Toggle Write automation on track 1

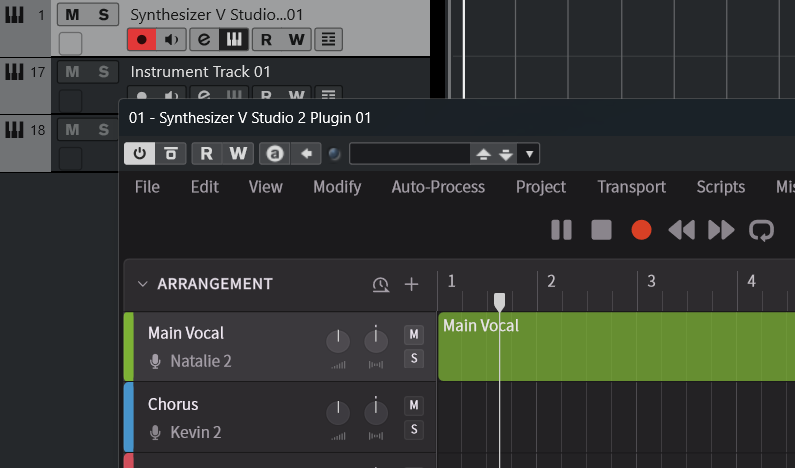(x=296, y=40)
